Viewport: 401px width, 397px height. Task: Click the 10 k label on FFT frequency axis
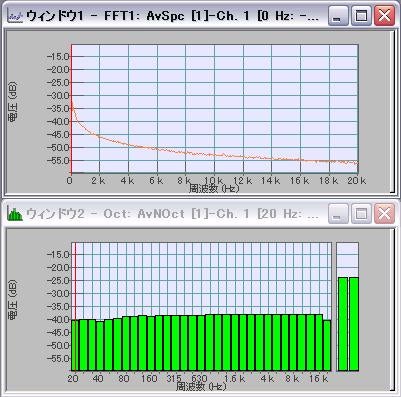[213, 181]
